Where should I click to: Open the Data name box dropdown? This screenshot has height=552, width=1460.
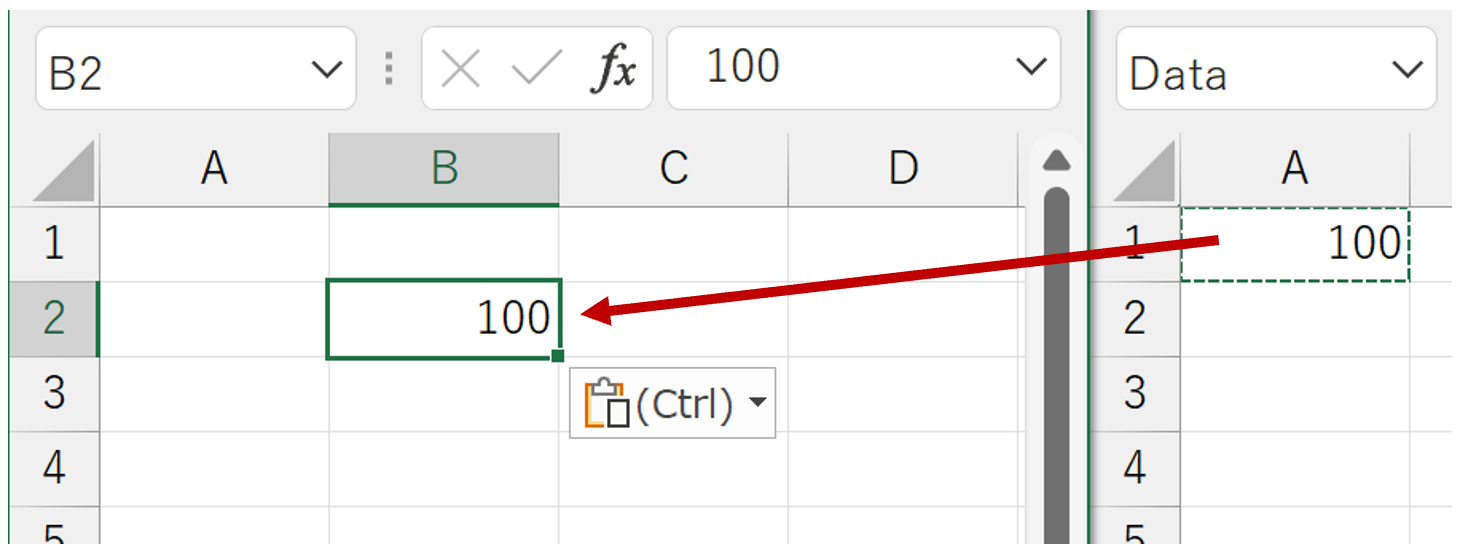[1407, 69]
